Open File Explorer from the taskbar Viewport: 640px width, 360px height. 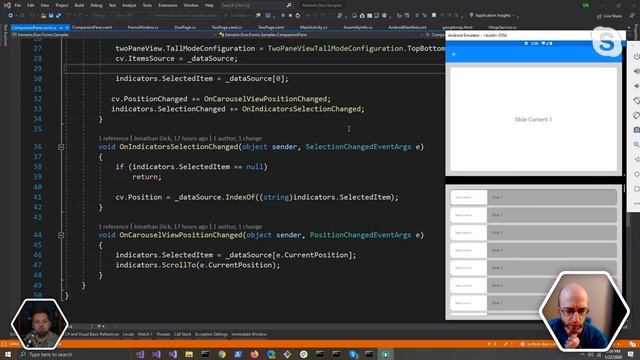coord(189,354)
